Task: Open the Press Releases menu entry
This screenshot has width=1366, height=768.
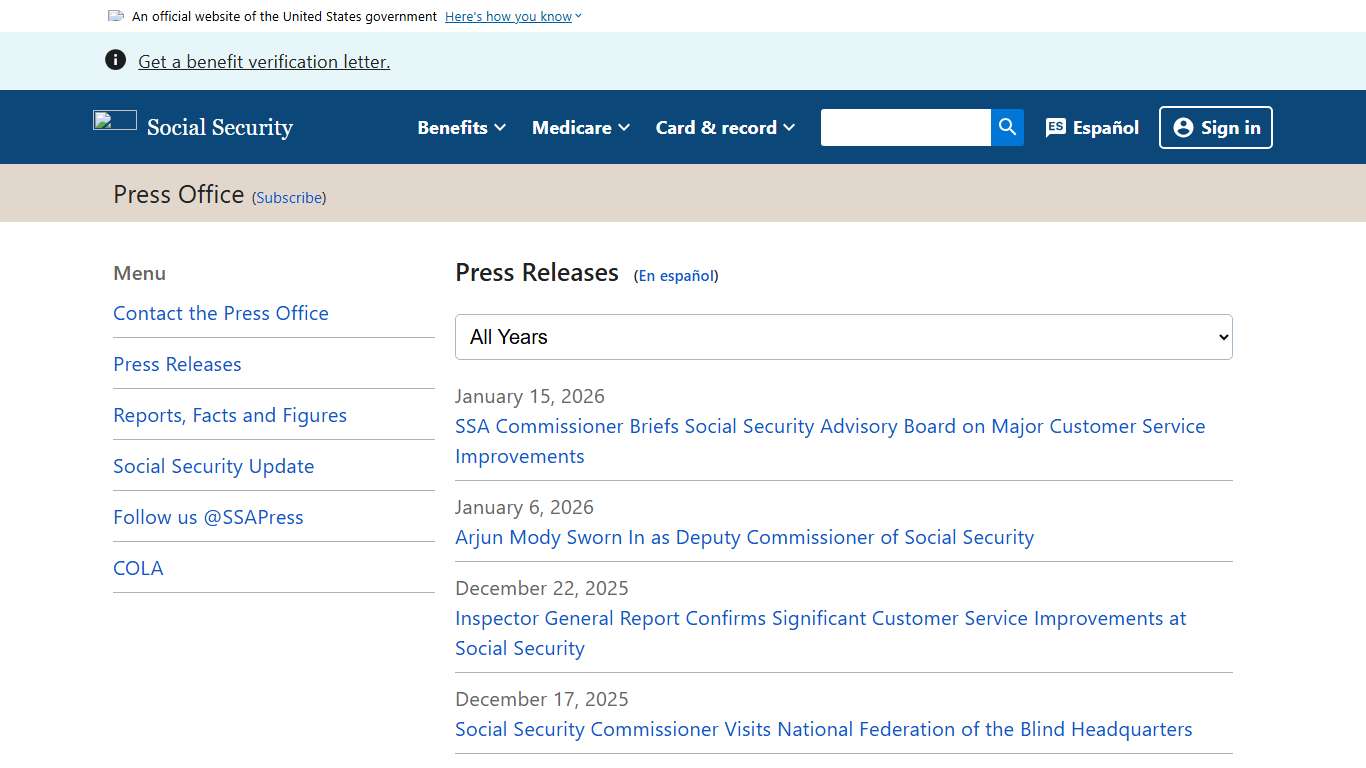Action: [177, 364]
